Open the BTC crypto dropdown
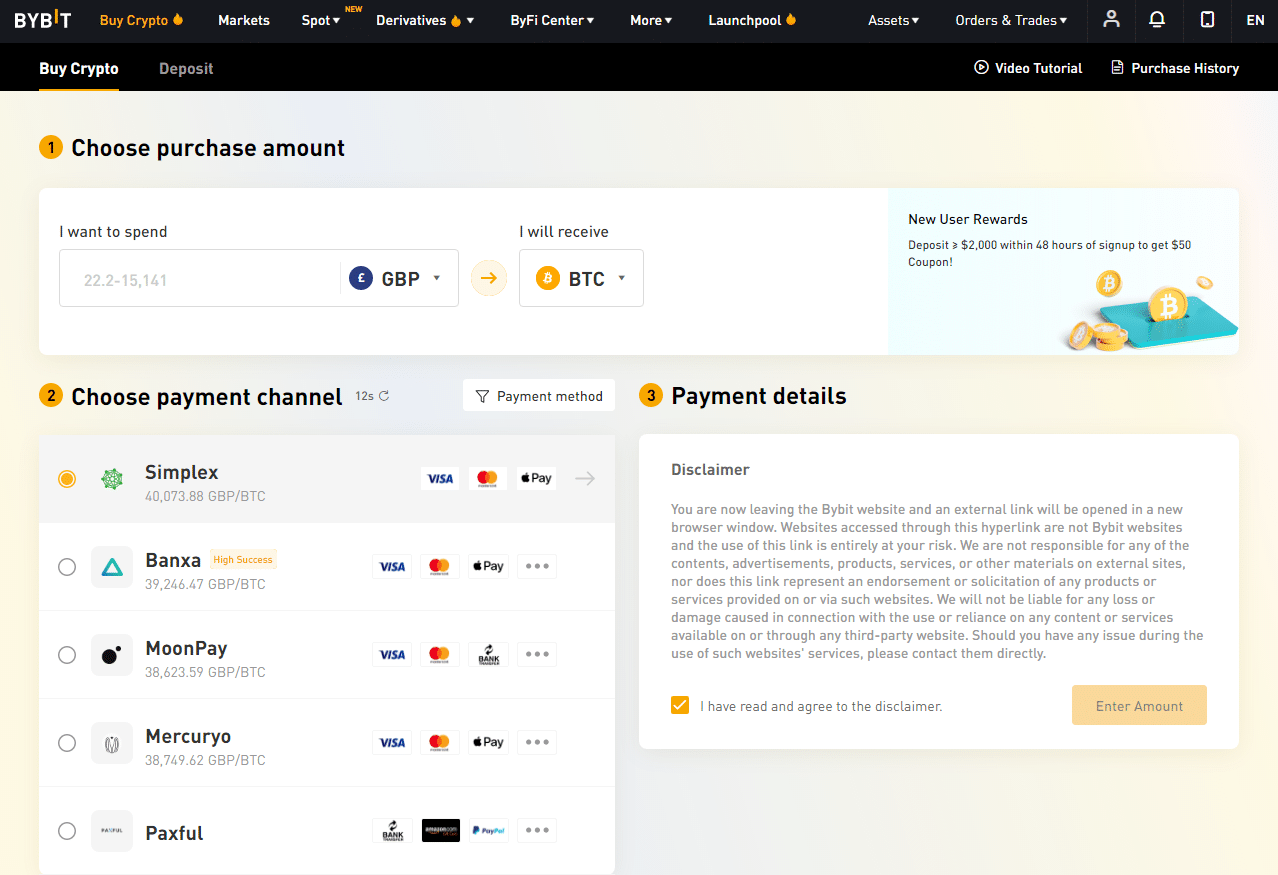 581,278
